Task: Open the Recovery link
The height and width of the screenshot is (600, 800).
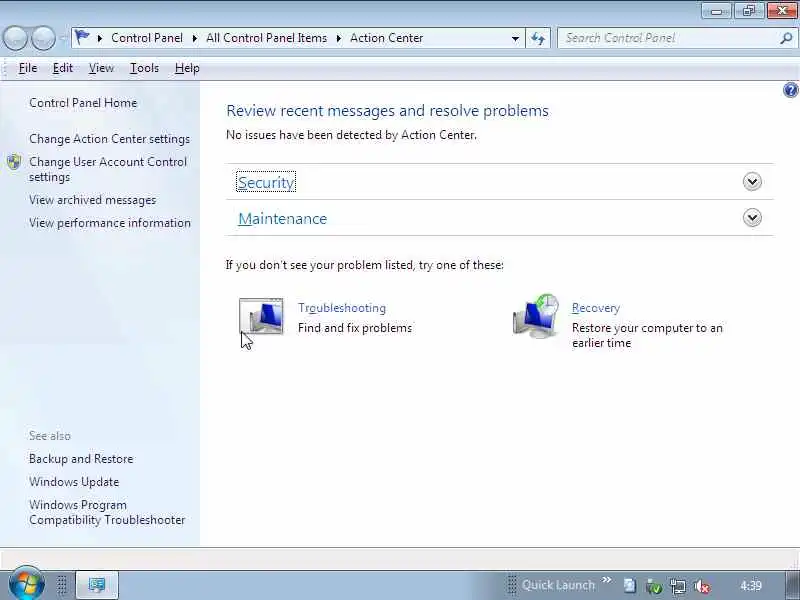Action: pos(596,308)
